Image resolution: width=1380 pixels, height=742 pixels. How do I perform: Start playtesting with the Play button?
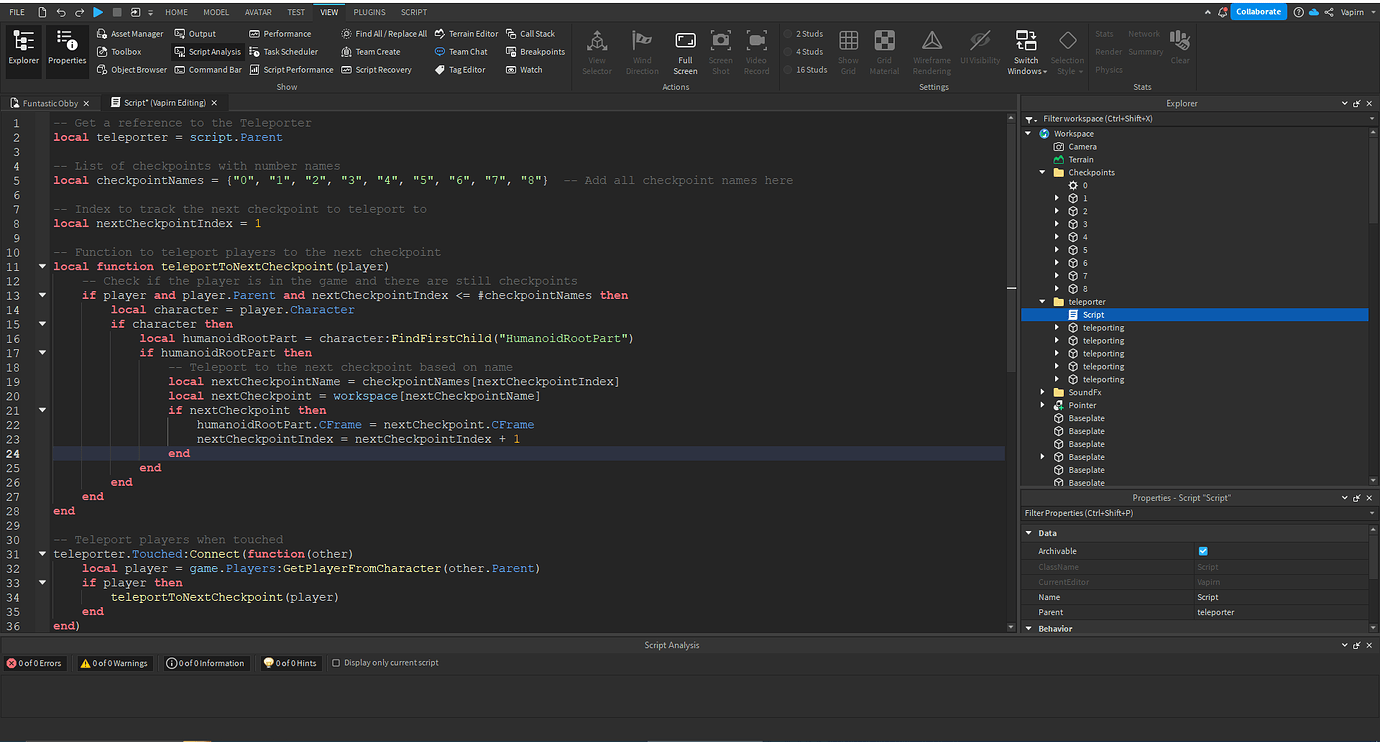point(97,11)
